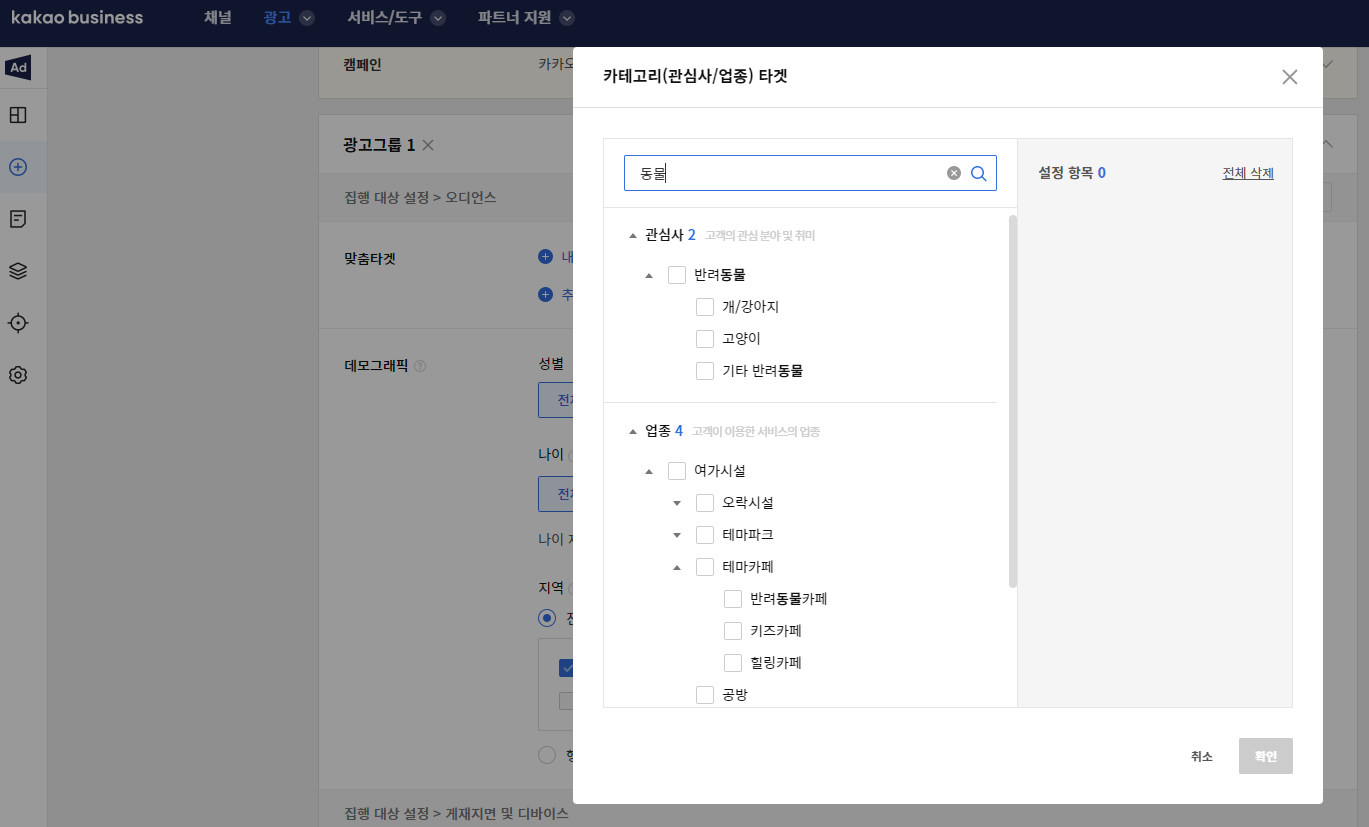The image size is (1369, 827).
Task: Click the magnifier search icon
Action: [979, 173]
